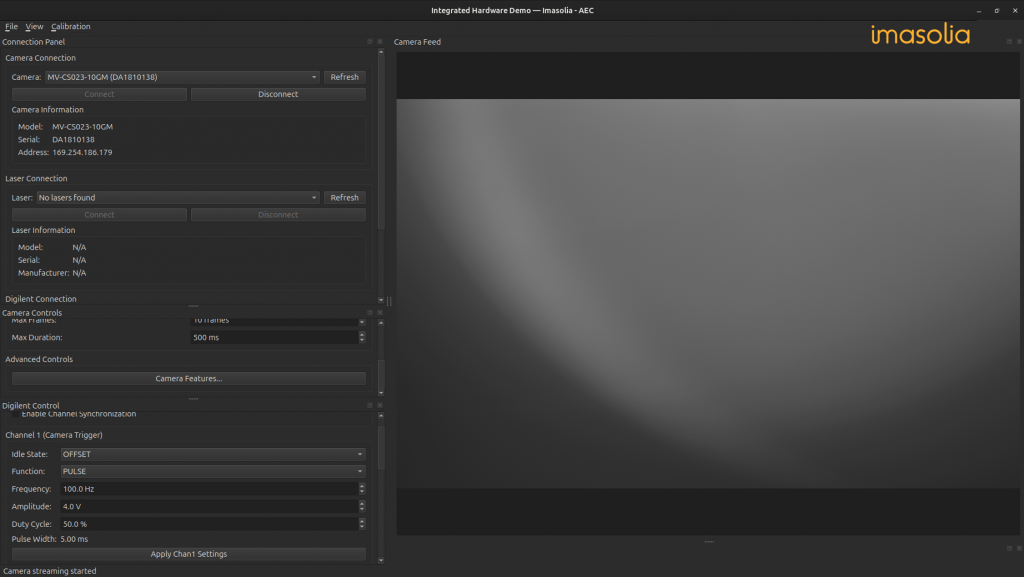
Task: Increase Frequency with the up arrow
Action: click(x=362, y=486)
